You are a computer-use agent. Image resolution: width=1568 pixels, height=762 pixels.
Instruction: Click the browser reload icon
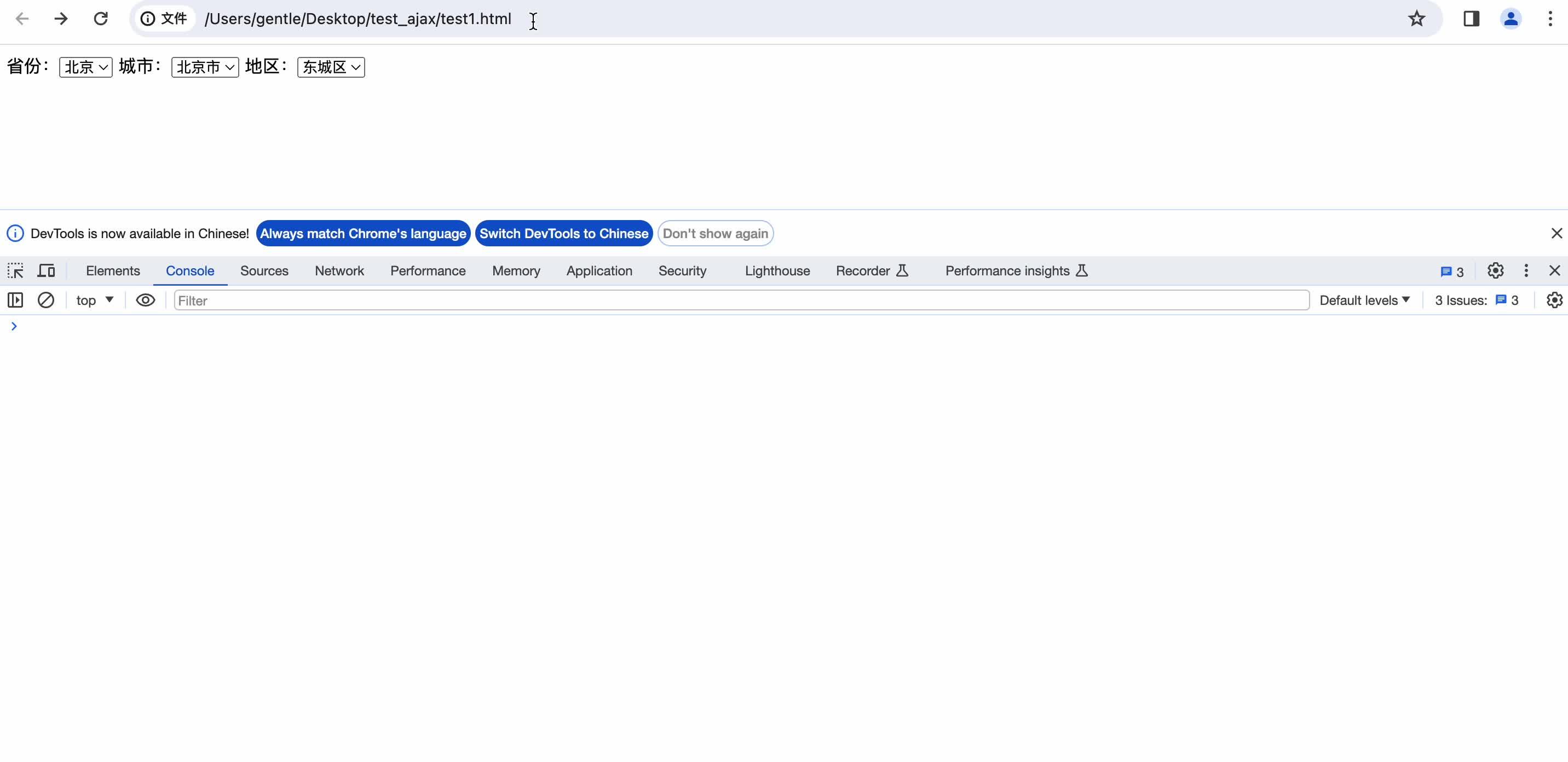100,19
